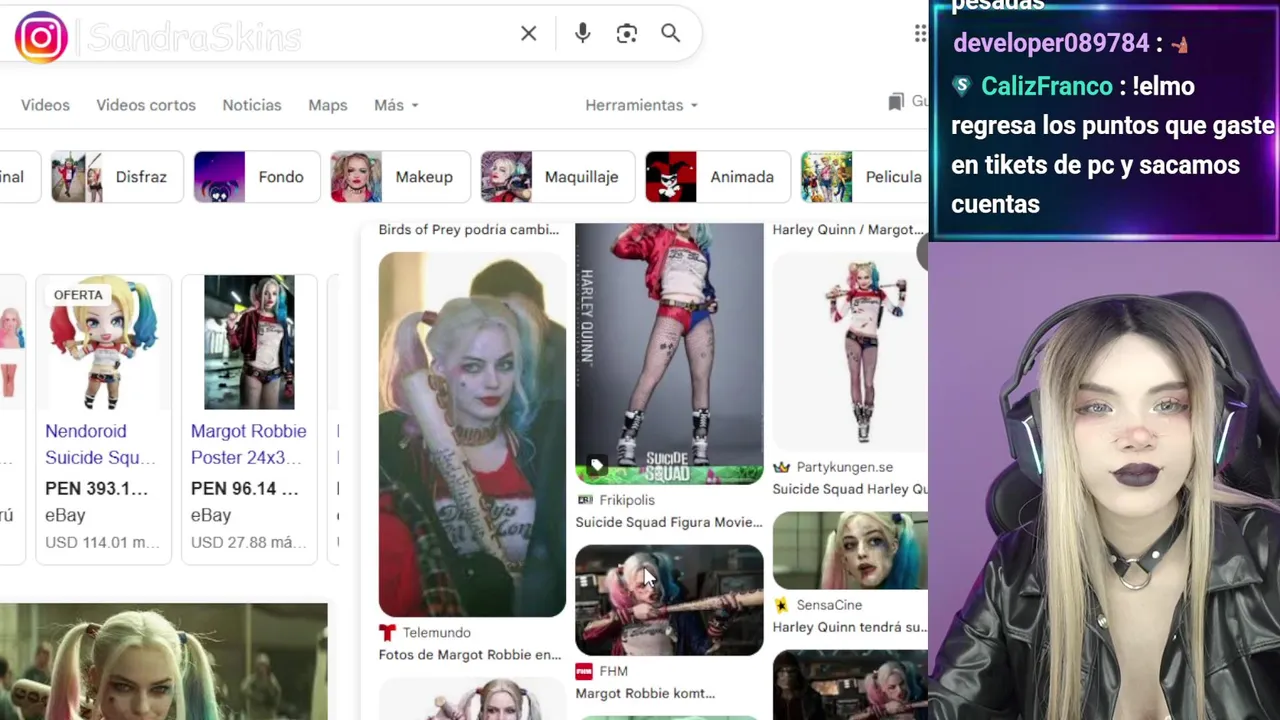Viewport: 1280px width, 720px height.
Task: Select the Pelicula filter chip
Action: coord(864,177)
